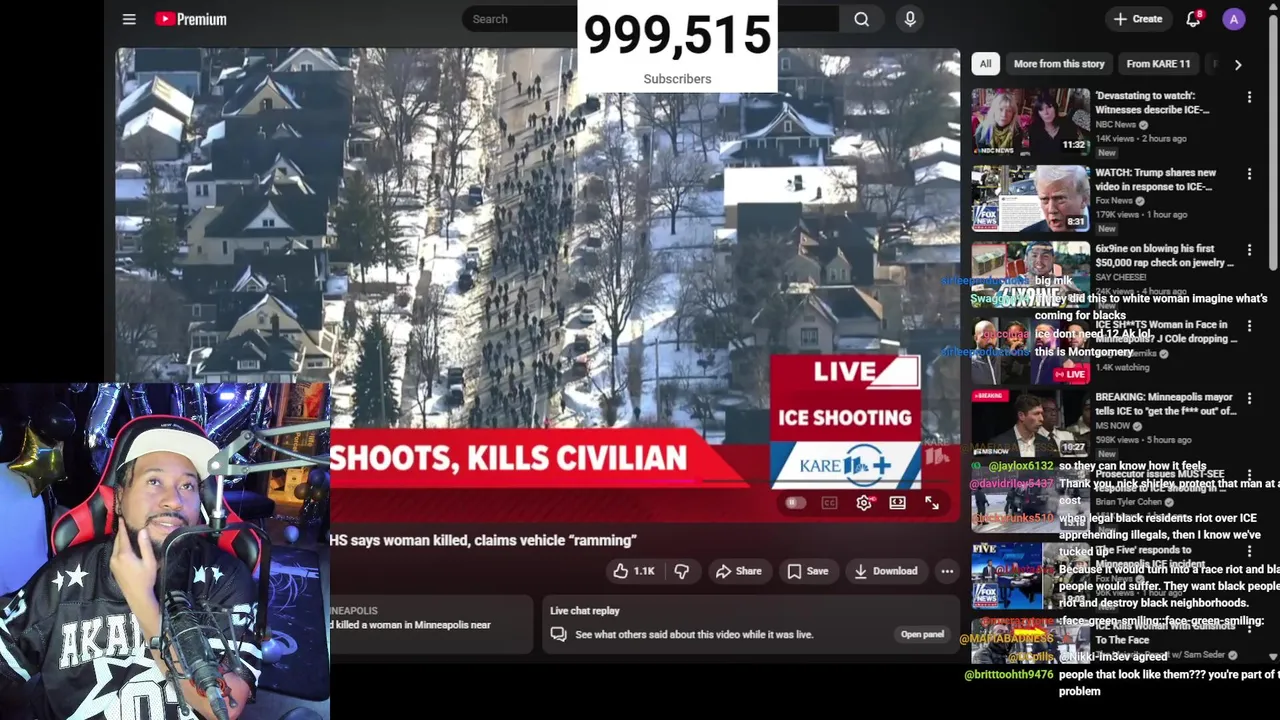Open options menu for the 6ix9ine video

pyautogui.click(x=1249, y=250)
